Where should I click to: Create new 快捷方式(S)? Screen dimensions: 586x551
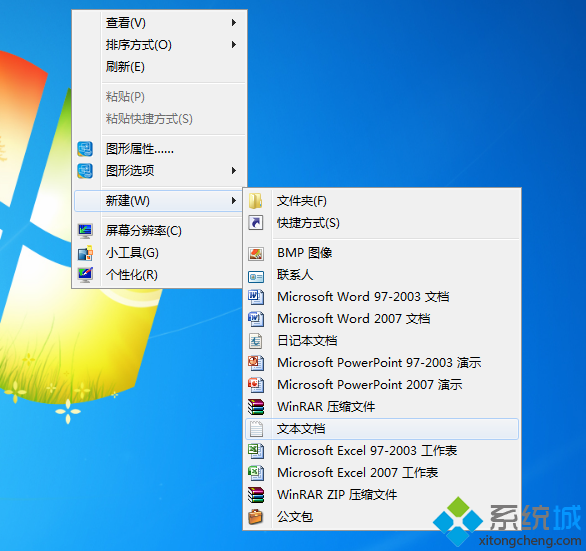(382, 223)
